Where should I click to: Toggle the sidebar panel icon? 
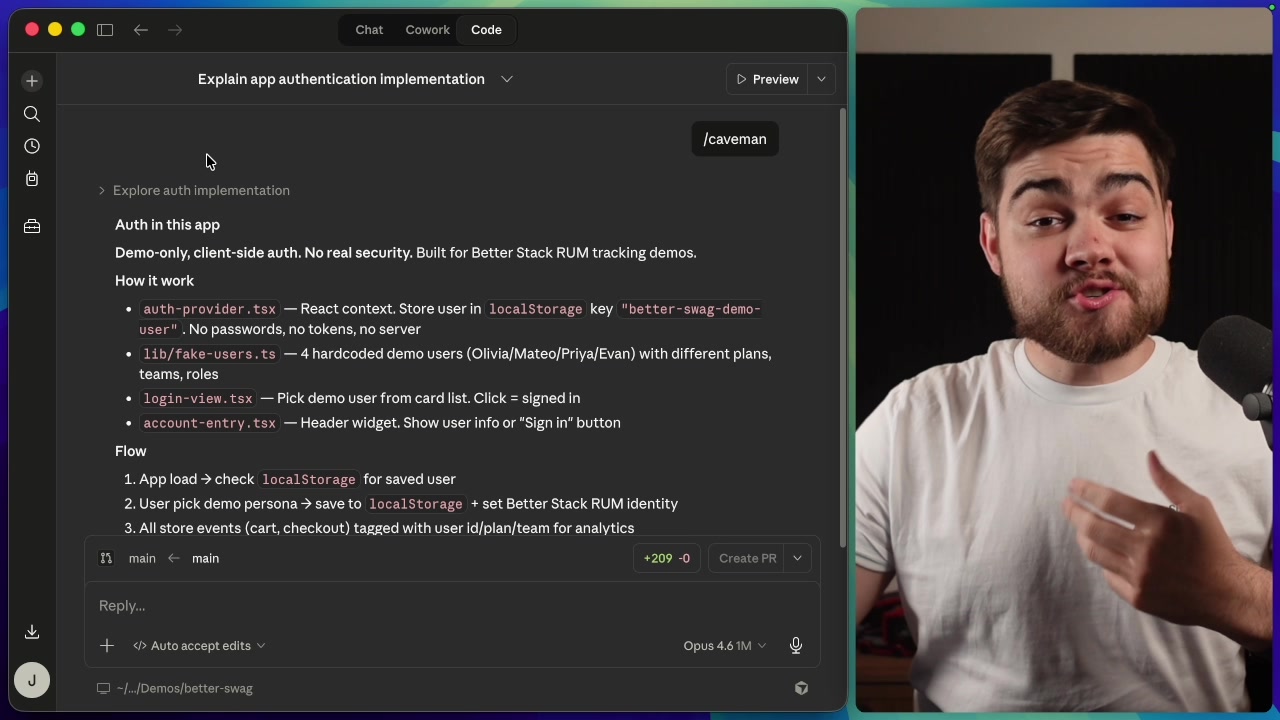coord(105,30)
